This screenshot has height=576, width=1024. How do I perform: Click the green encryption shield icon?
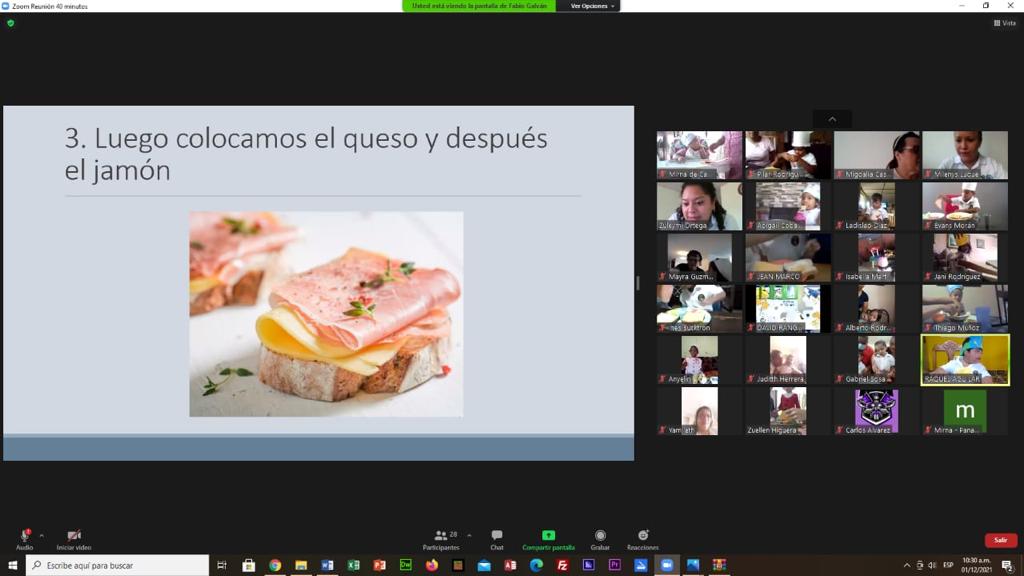pos(10,23)
